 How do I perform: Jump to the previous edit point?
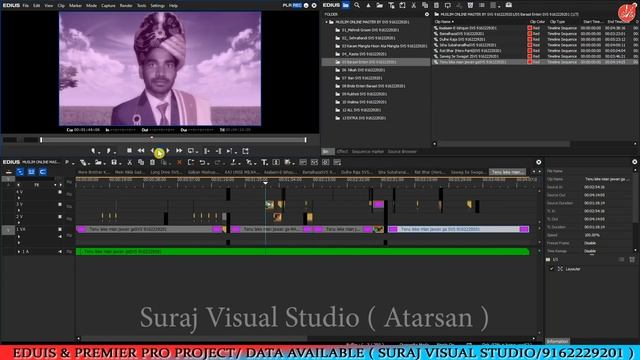pos(207,151)
